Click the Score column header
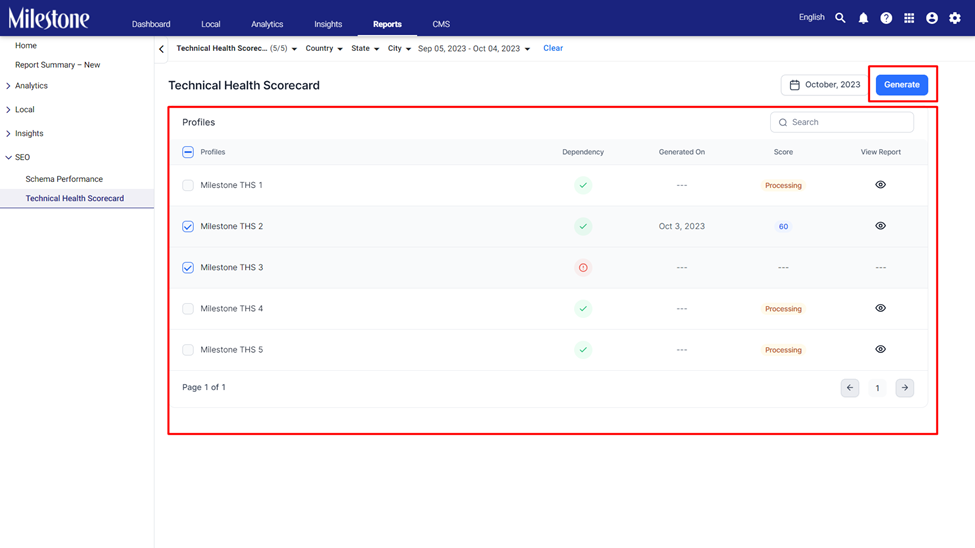975x548 pixels. coord(783,152)
